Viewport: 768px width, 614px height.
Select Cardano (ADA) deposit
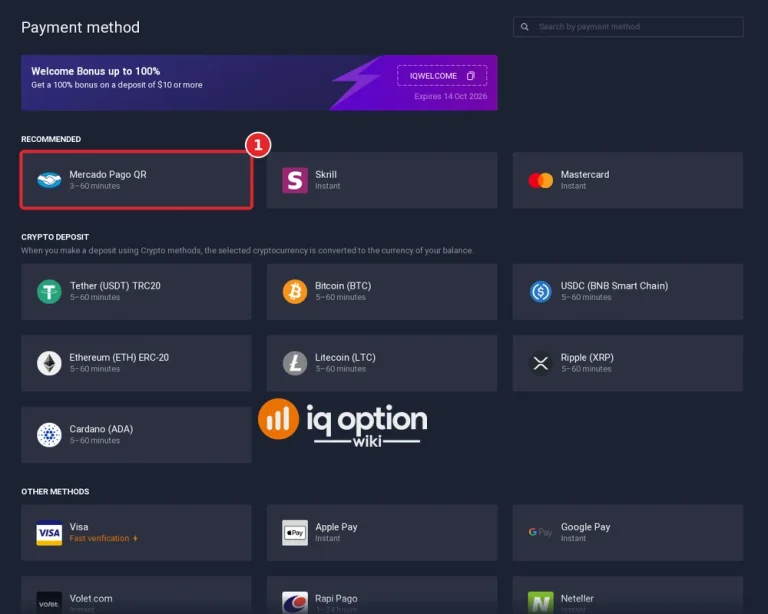point(136,435)
